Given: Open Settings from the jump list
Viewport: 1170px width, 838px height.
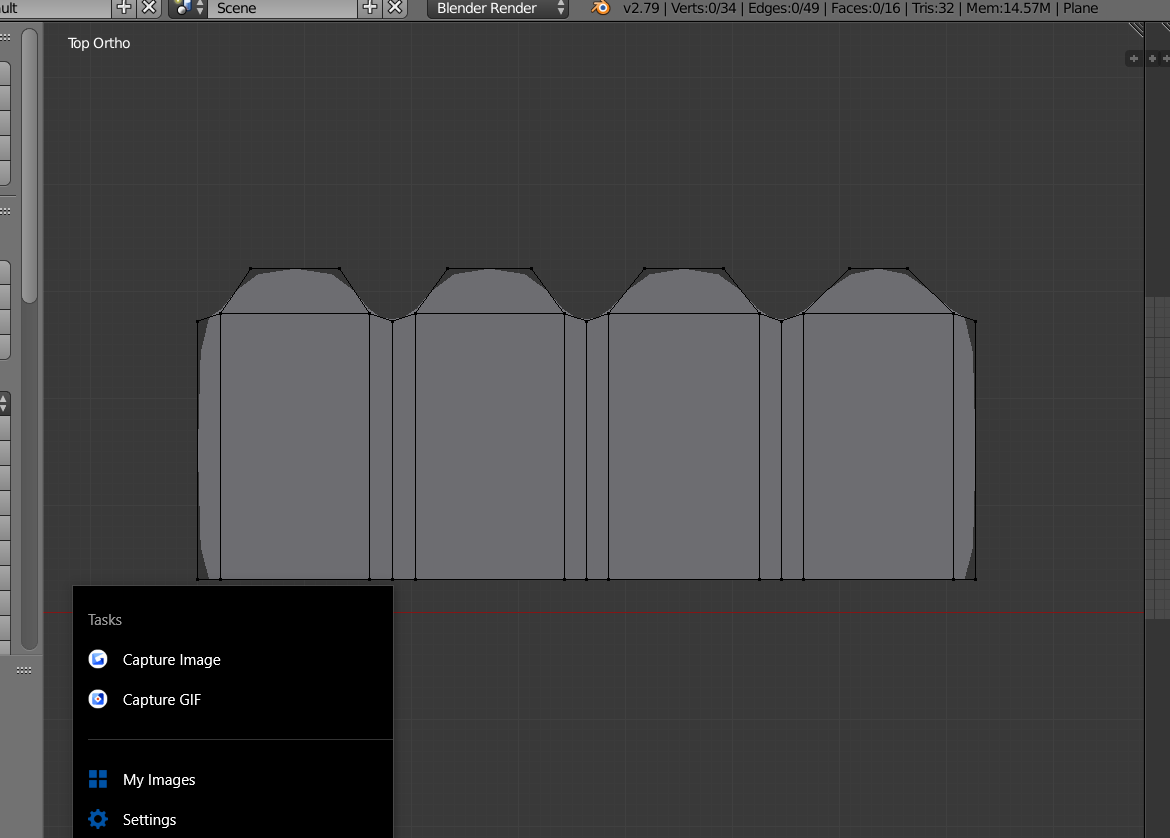Looking at the screenshot, I should [x=149, y=820].
